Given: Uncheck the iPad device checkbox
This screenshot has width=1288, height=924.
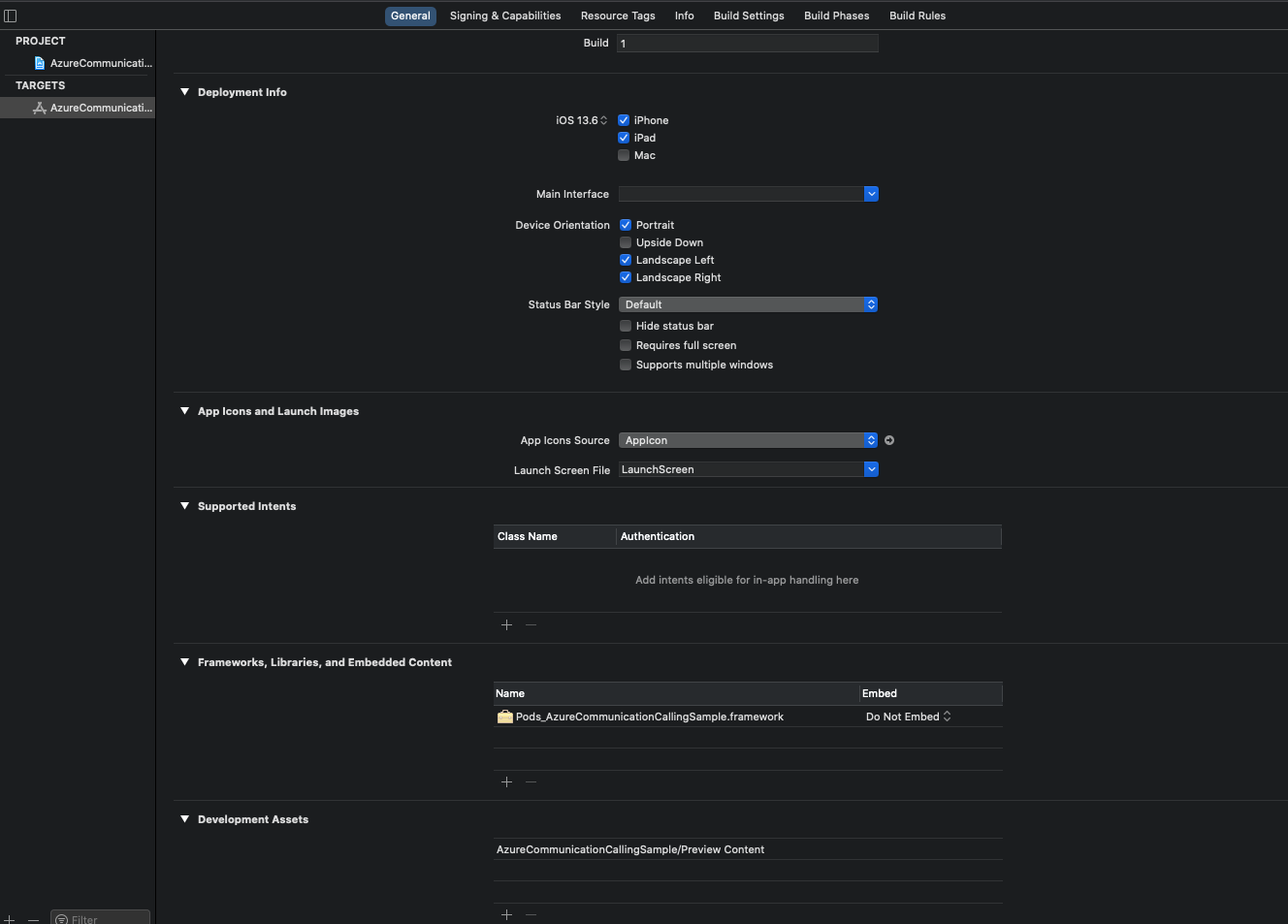Looking at the screenshot, I should pos(625,138).
